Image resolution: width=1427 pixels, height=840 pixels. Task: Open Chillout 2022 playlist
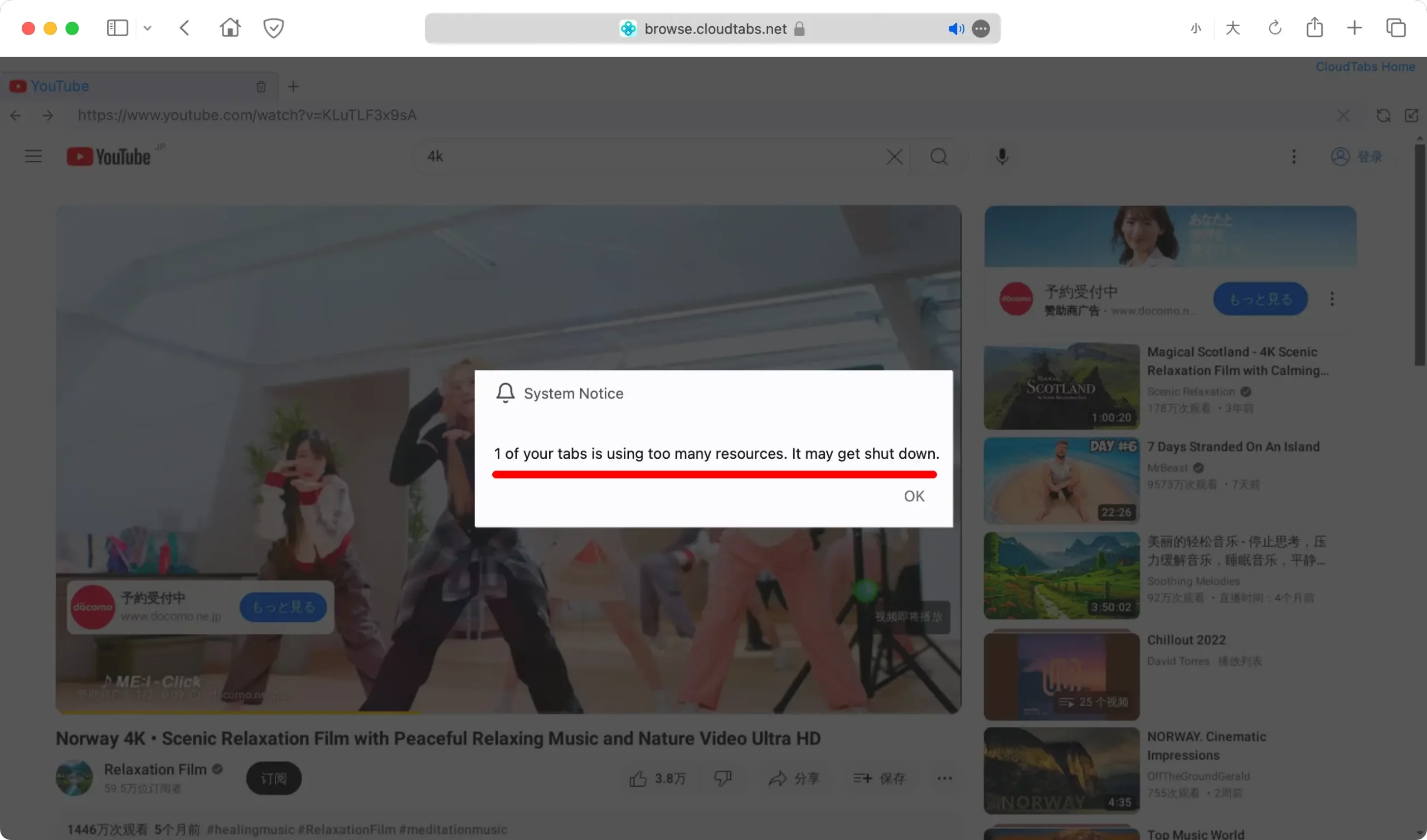tap(1186, 640)
